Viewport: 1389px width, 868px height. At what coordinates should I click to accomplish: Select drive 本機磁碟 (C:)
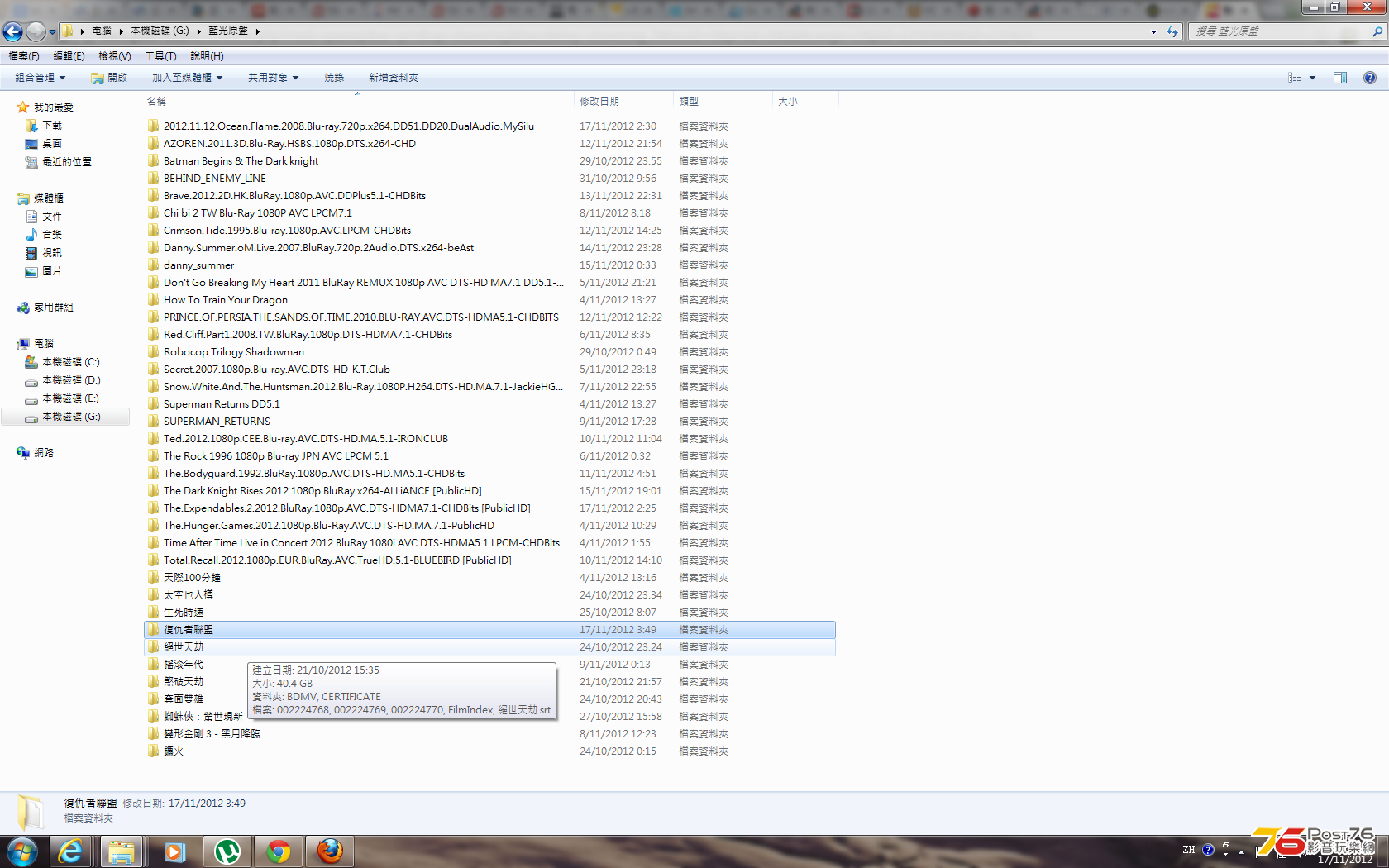pos(63,362)
